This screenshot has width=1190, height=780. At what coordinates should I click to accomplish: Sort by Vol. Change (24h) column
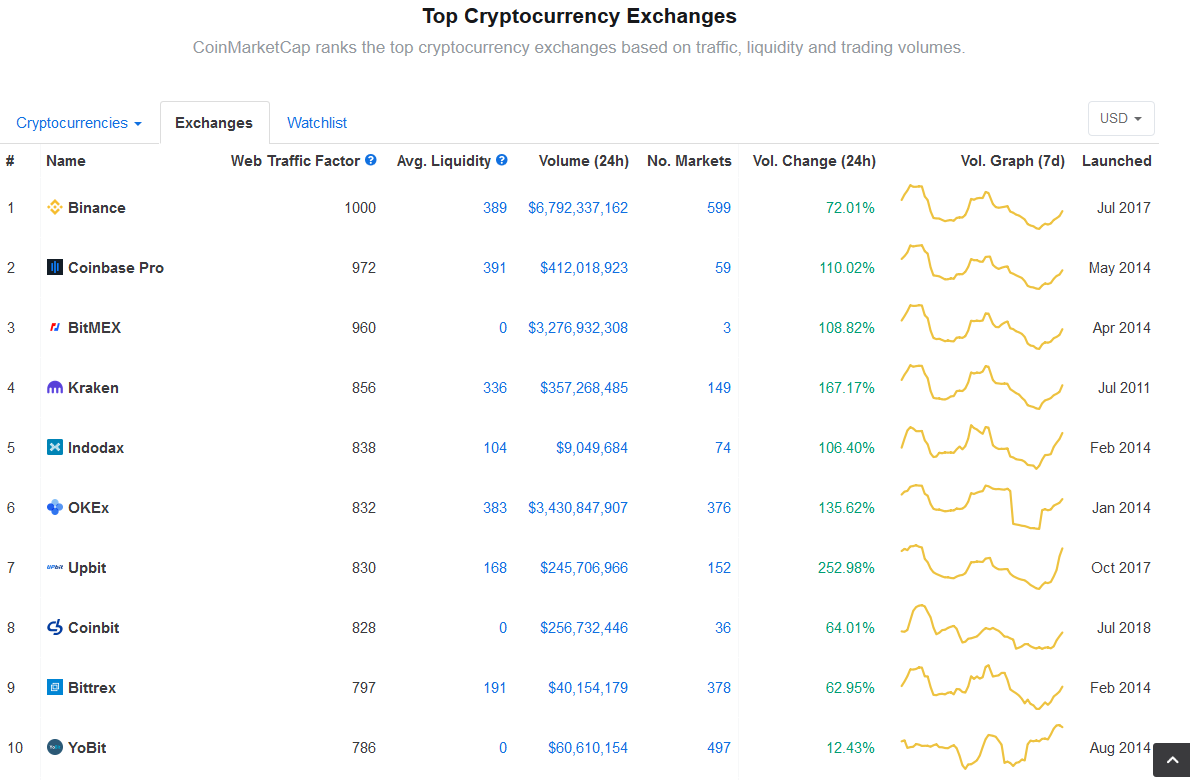coord(814,161)
